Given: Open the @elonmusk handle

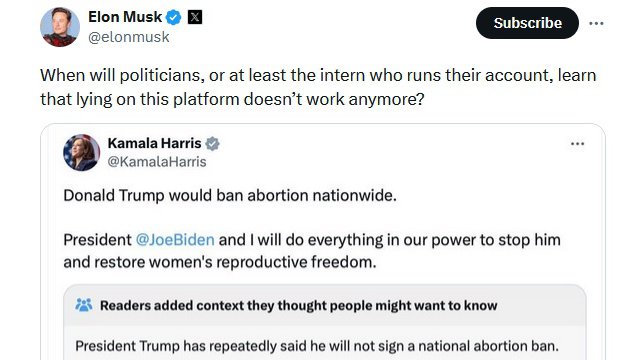Looking at the screenshot, I should 129,37.
